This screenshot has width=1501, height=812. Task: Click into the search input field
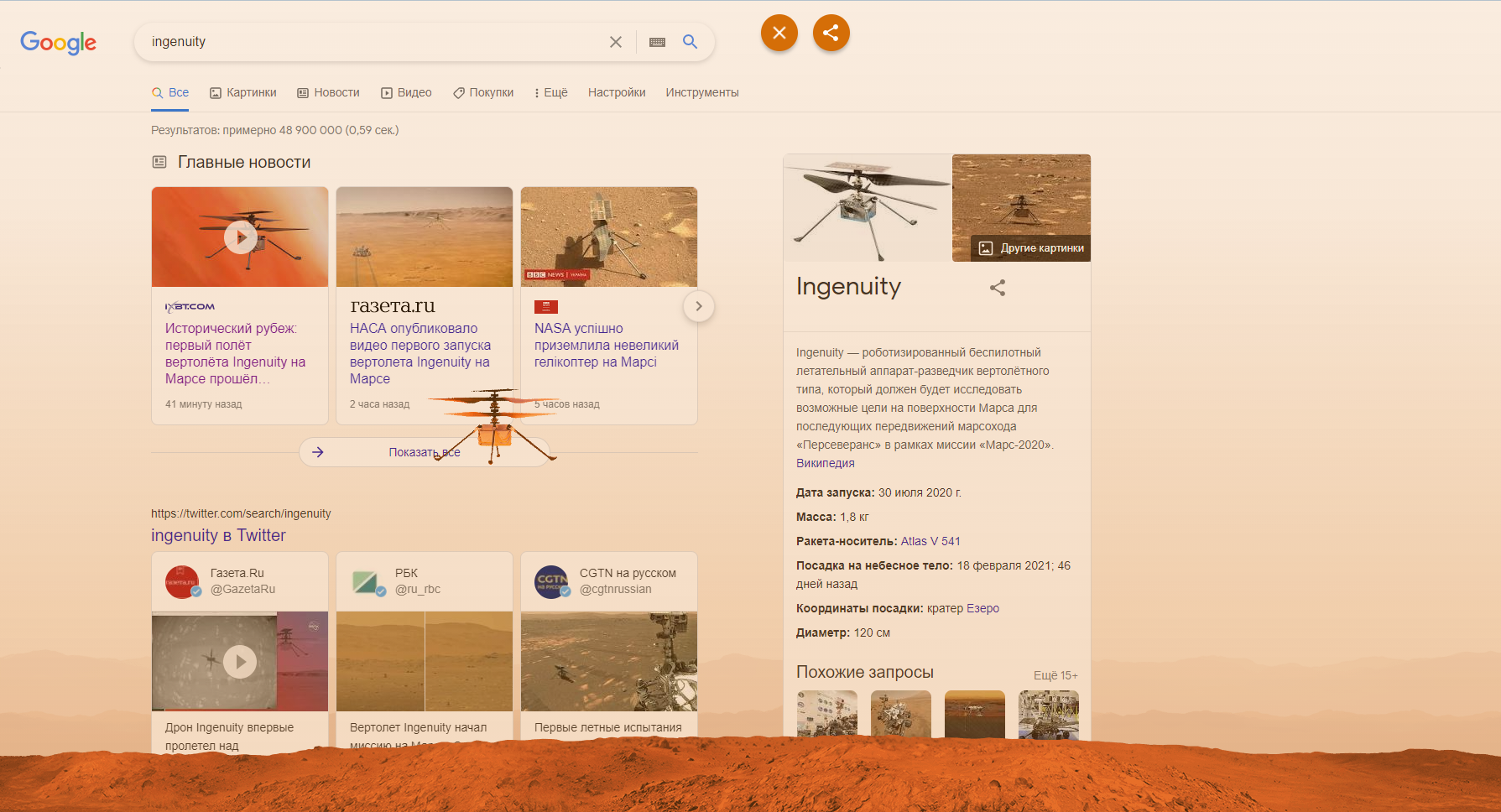click(373, 42)
